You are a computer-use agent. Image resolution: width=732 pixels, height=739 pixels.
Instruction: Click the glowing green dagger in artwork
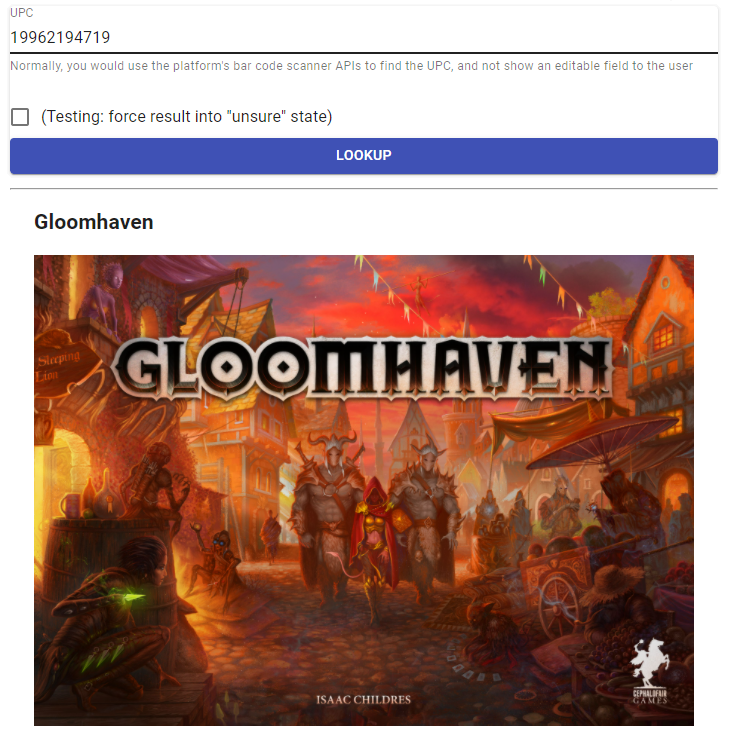tap(132, 599)
